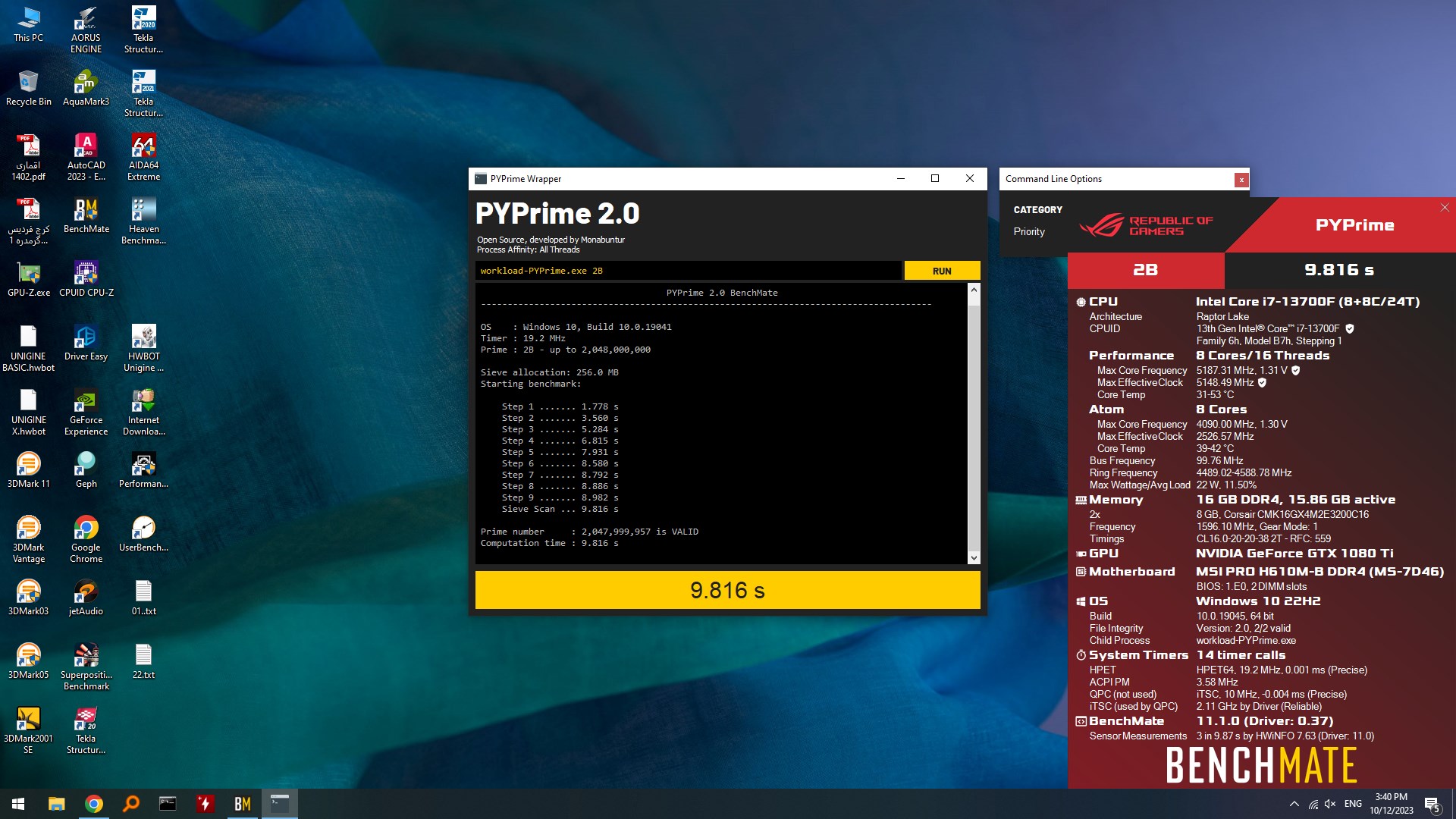
Task: Click the yellow 9.816 s result bar
Action: pyautogui.click(x=727, y=590)
